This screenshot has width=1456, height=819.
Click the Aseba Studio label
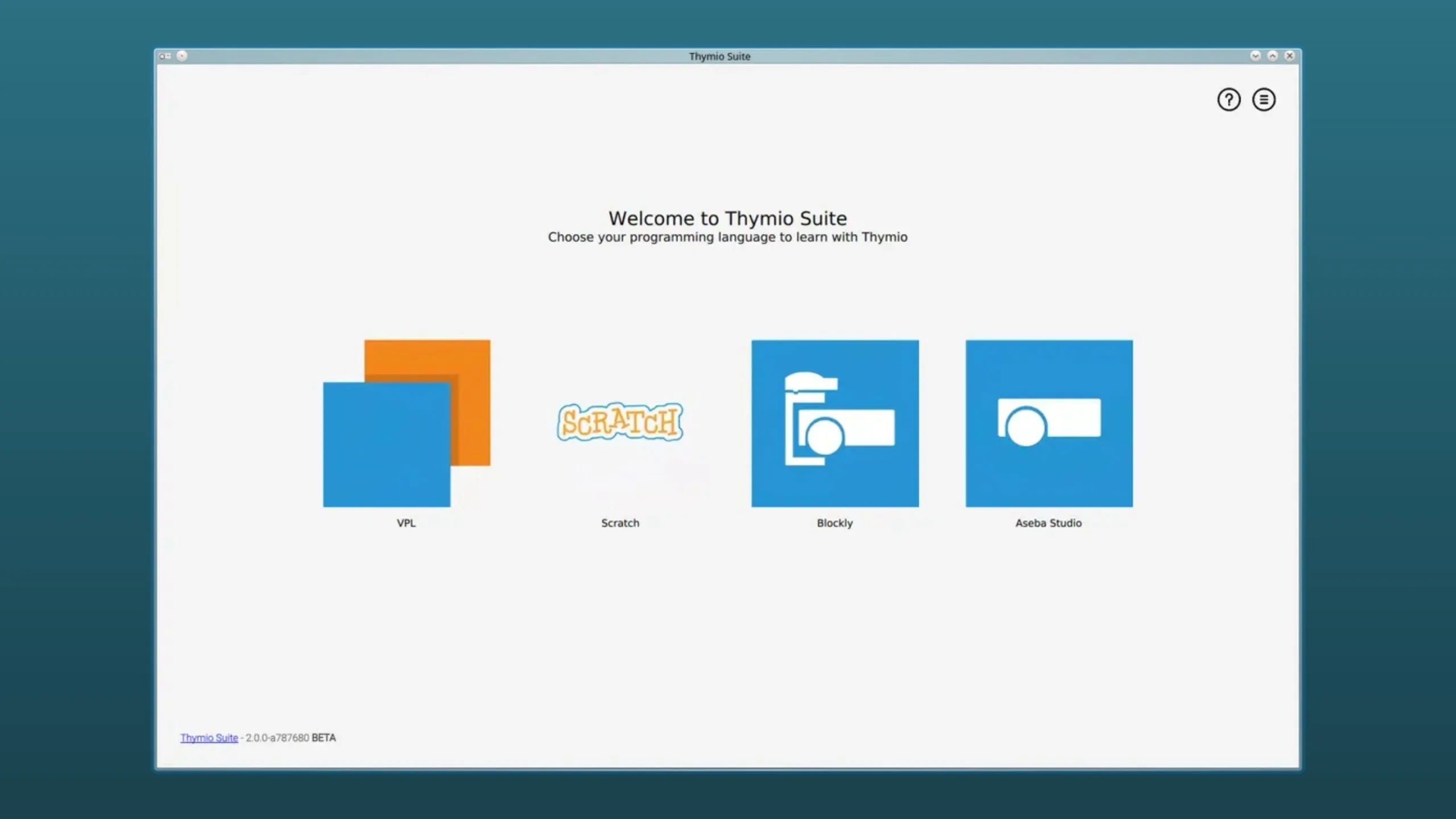(x=1049, y=523)
